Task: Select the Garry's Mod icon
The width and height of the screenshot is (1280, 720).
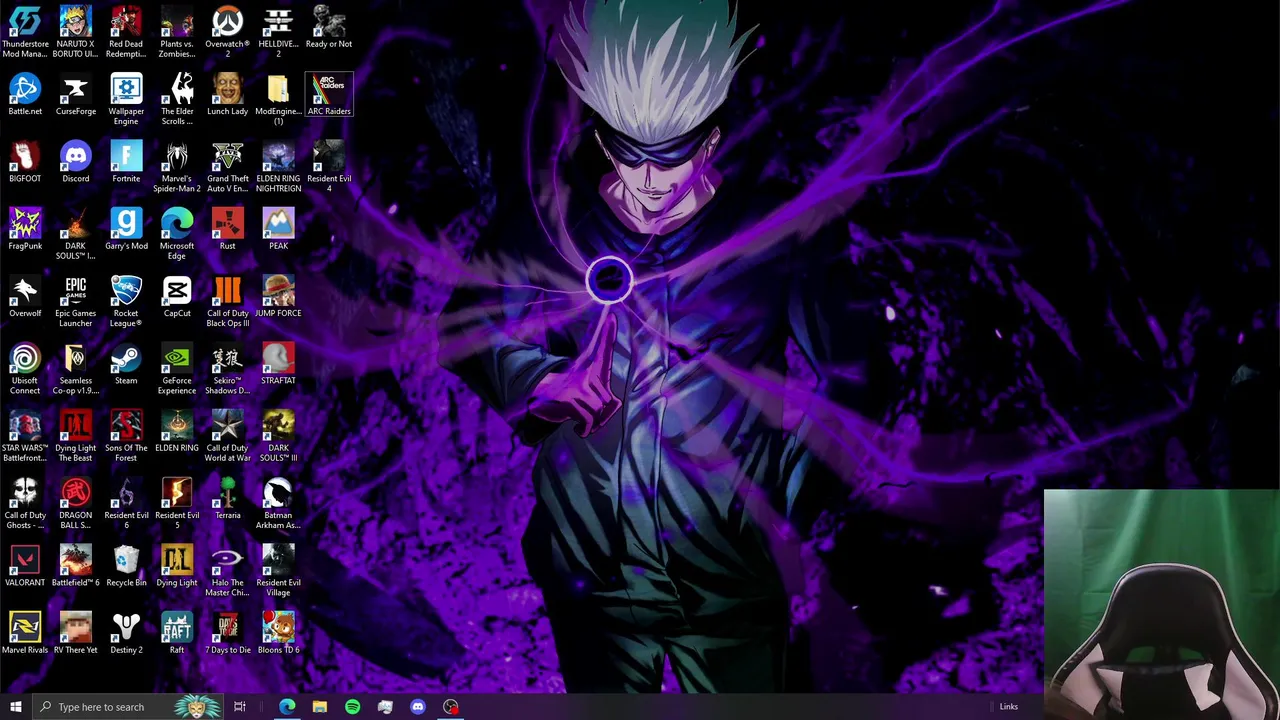Action: 126,229
